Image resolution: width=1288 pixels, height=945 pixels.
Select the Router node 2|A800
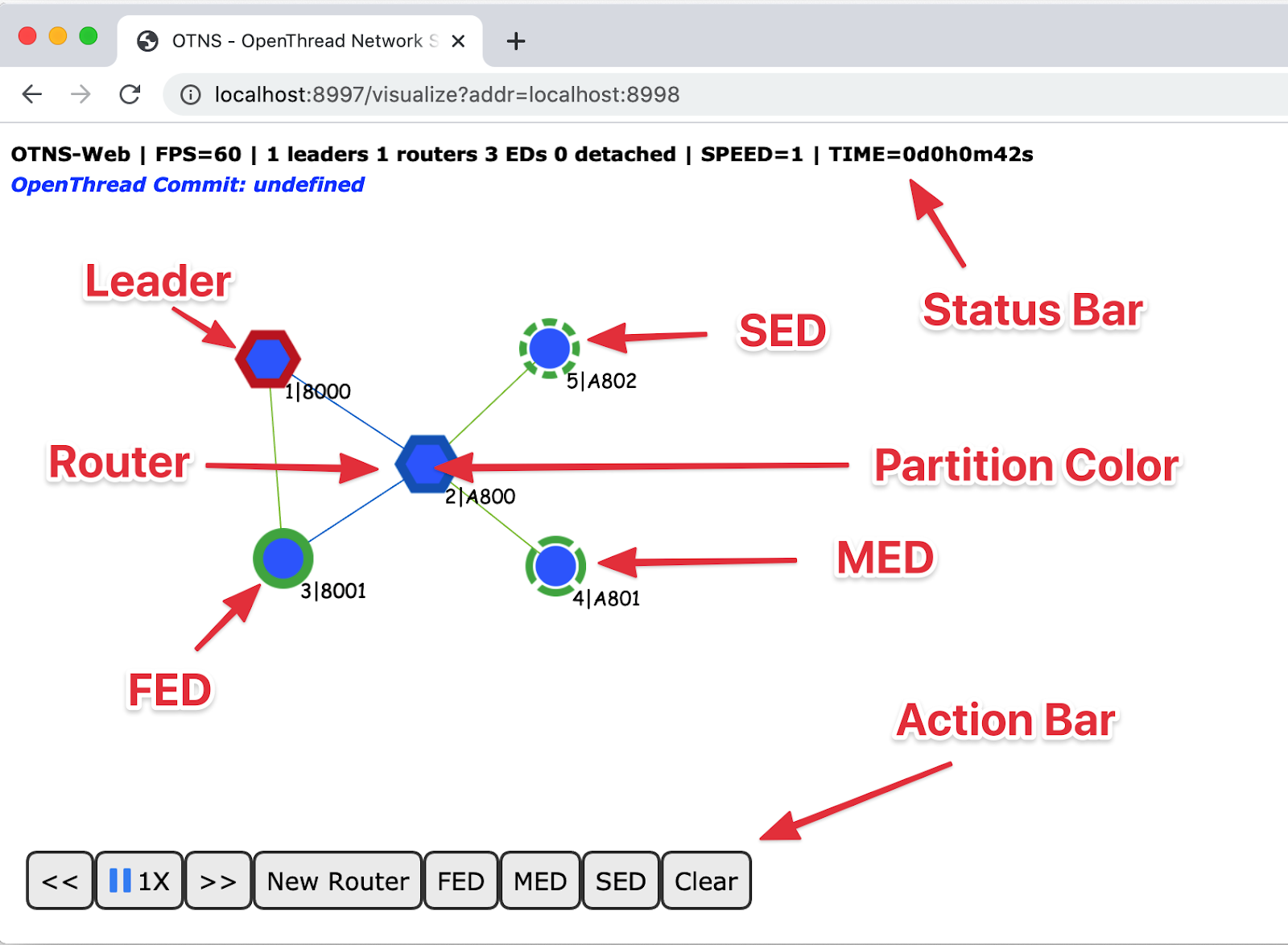(425, 462)
